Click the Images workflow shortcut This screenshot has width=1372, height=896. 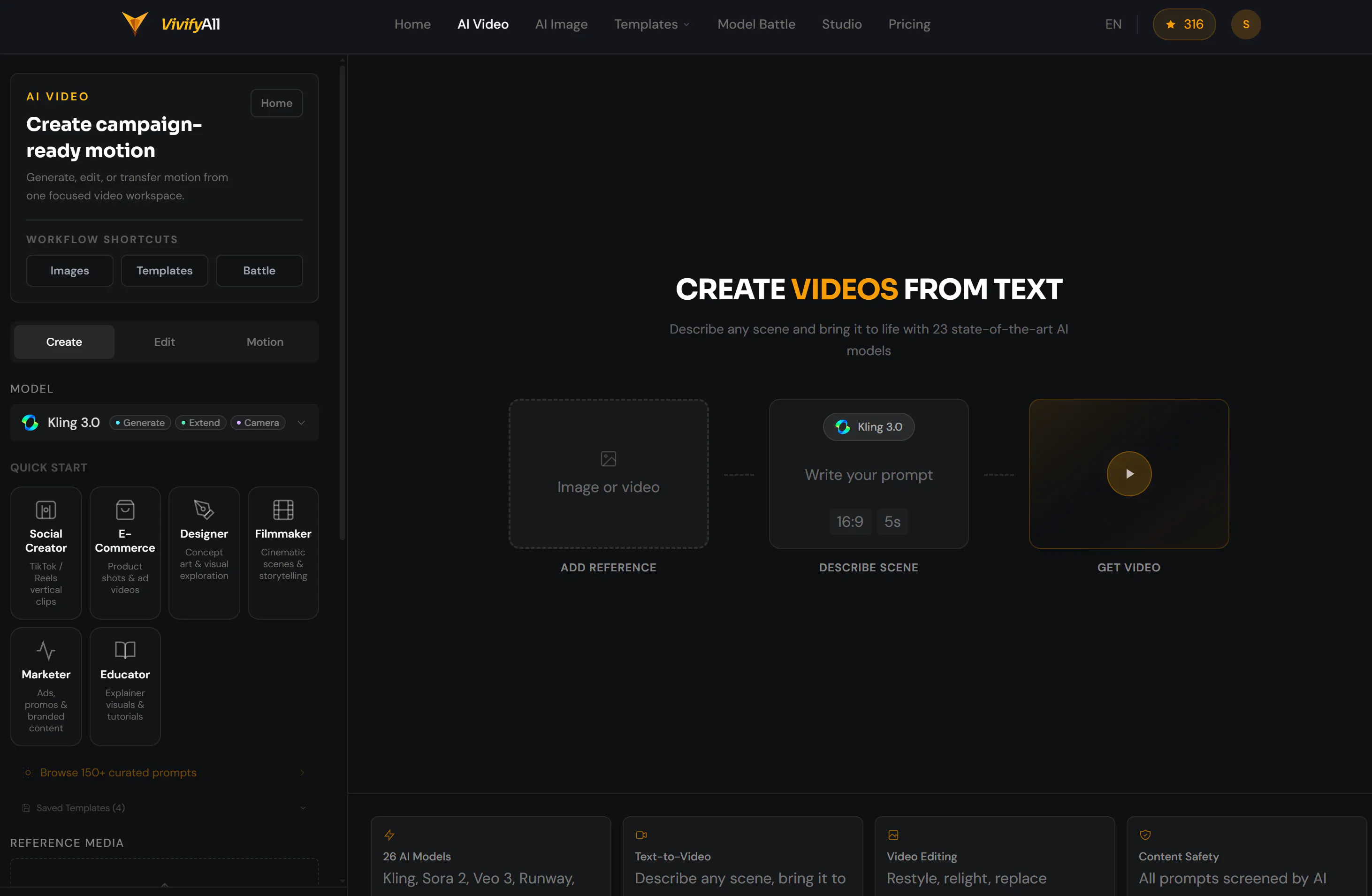(x=70, y=271)
